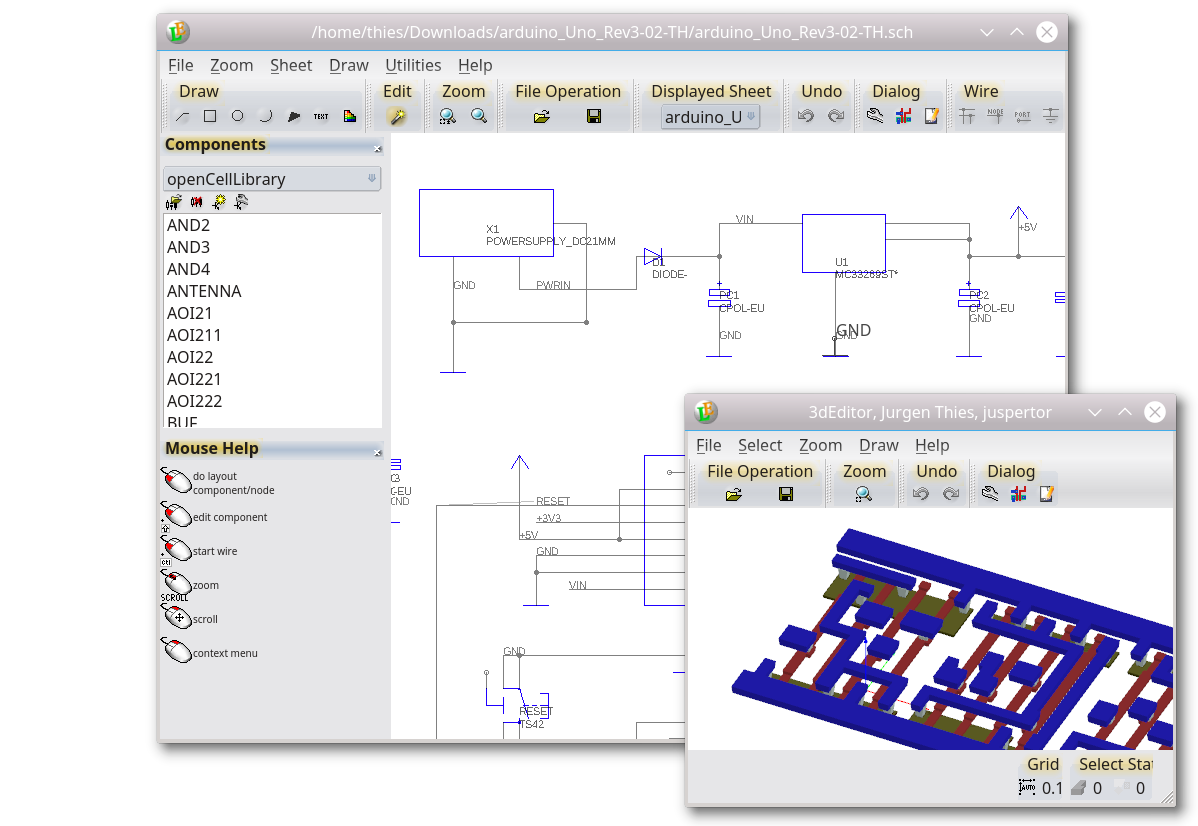The height and width of the screenshot is (826, 1198).
Task: Click zoom-fit magnifier in 3dEditor
Action: click(863, 494)
